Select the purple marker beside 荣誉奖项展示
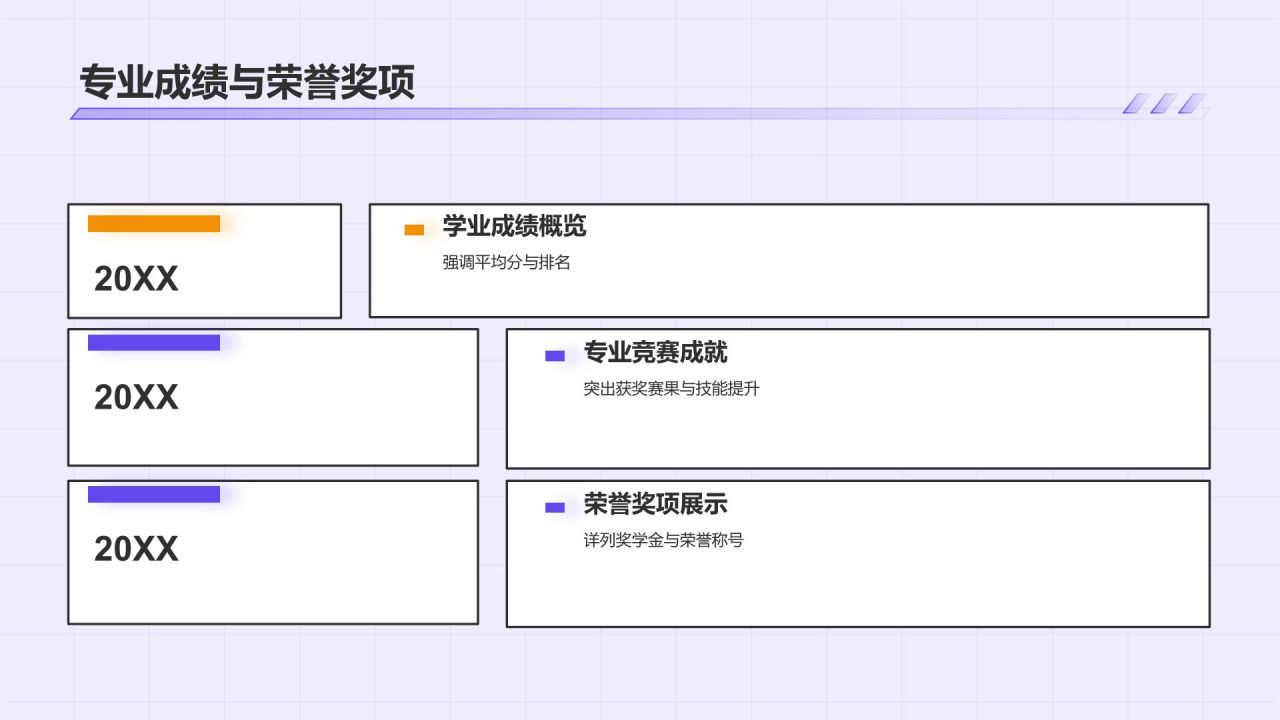 555,508
